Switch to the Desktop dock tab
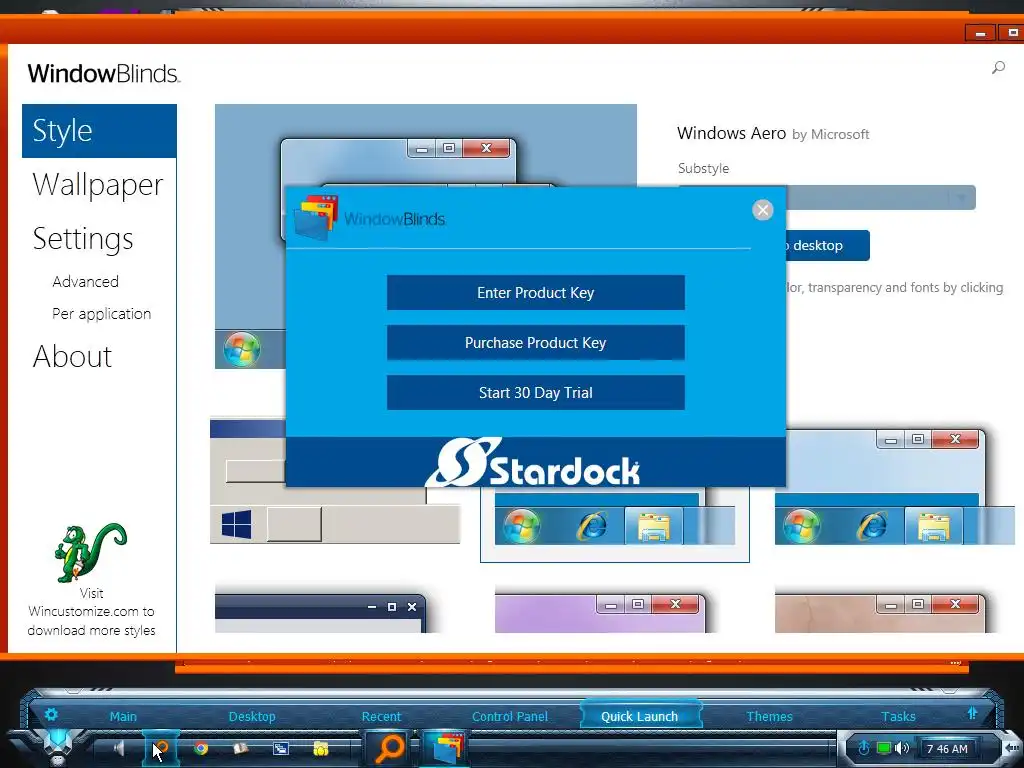The width and height of the screenshot is (1024, 768). pos(252,716)
